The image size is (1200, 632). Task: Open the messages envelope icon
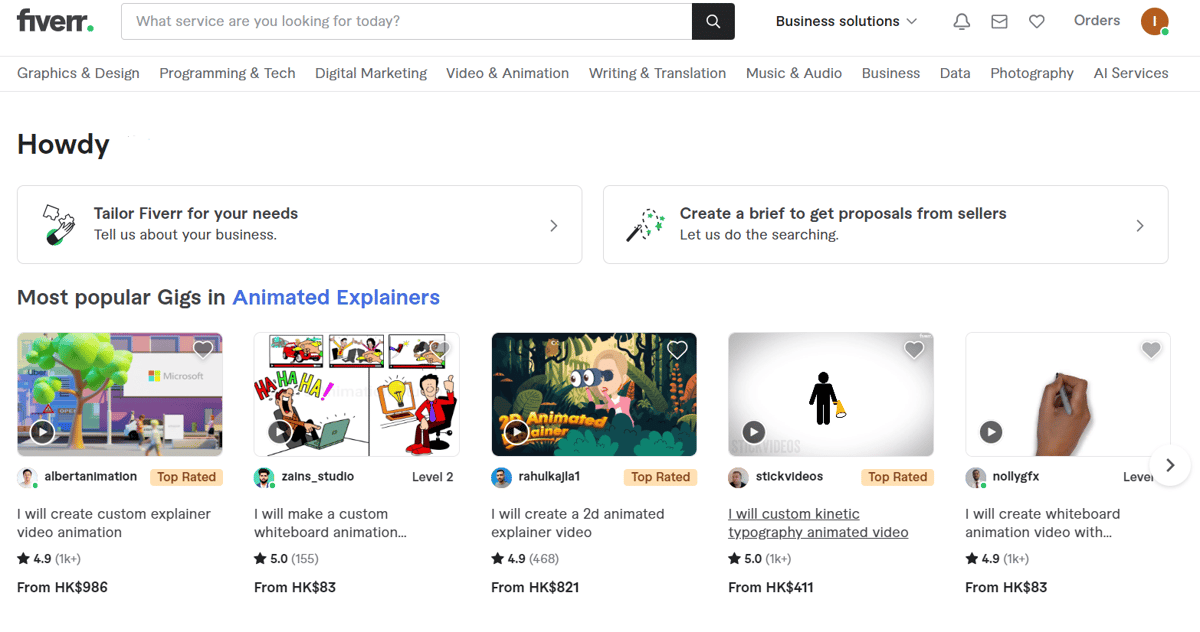point(999,21)
